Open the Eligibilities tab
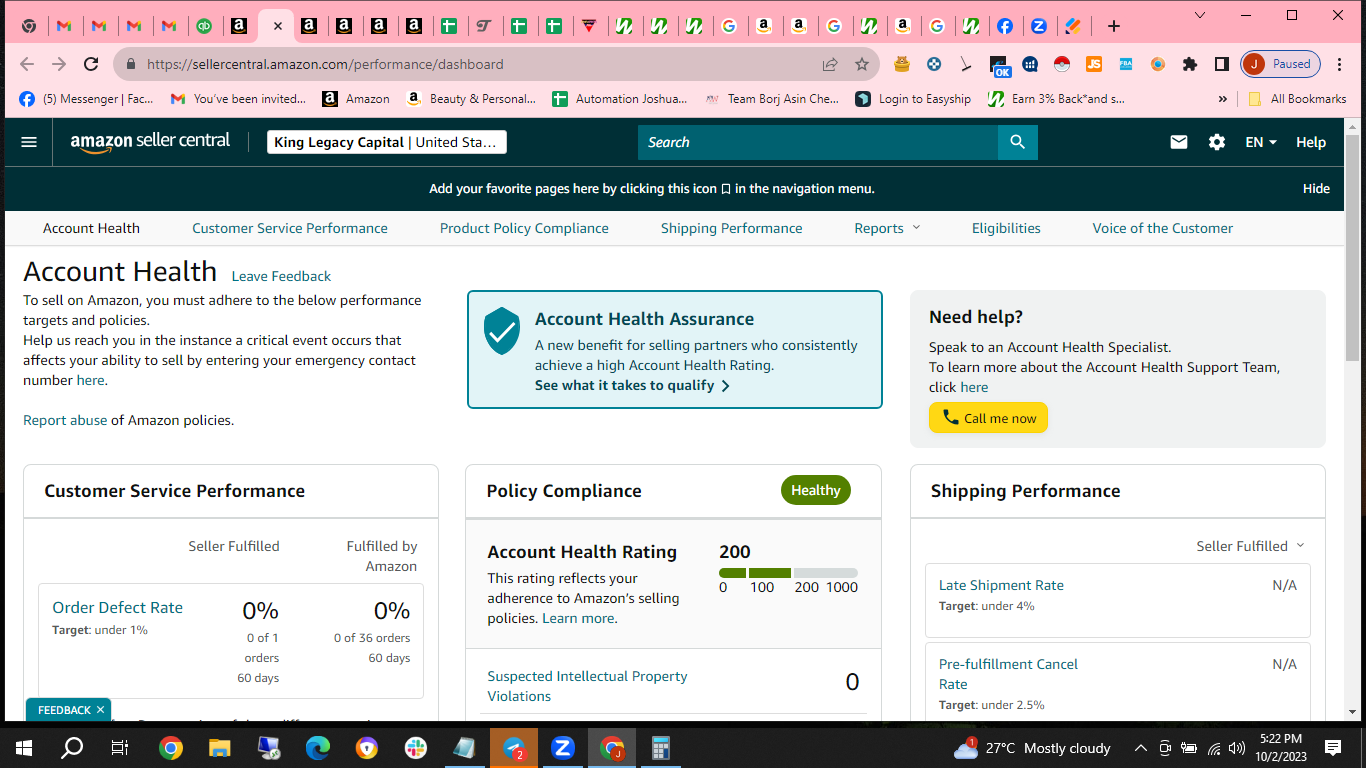The height and width of the screenshot is (768, 1366). click(x=1006, y=228)
